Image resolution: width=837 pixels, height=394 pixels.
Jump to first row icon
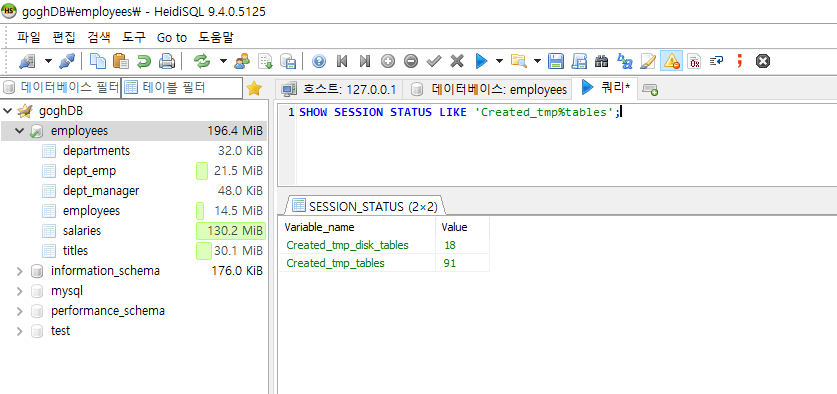[x=342, y=61]
